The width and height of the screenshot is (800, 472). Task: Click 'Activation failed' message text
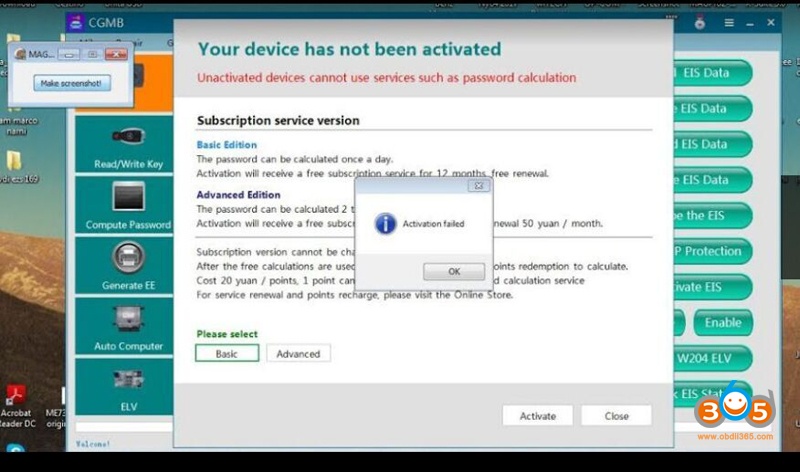point(433,223)
